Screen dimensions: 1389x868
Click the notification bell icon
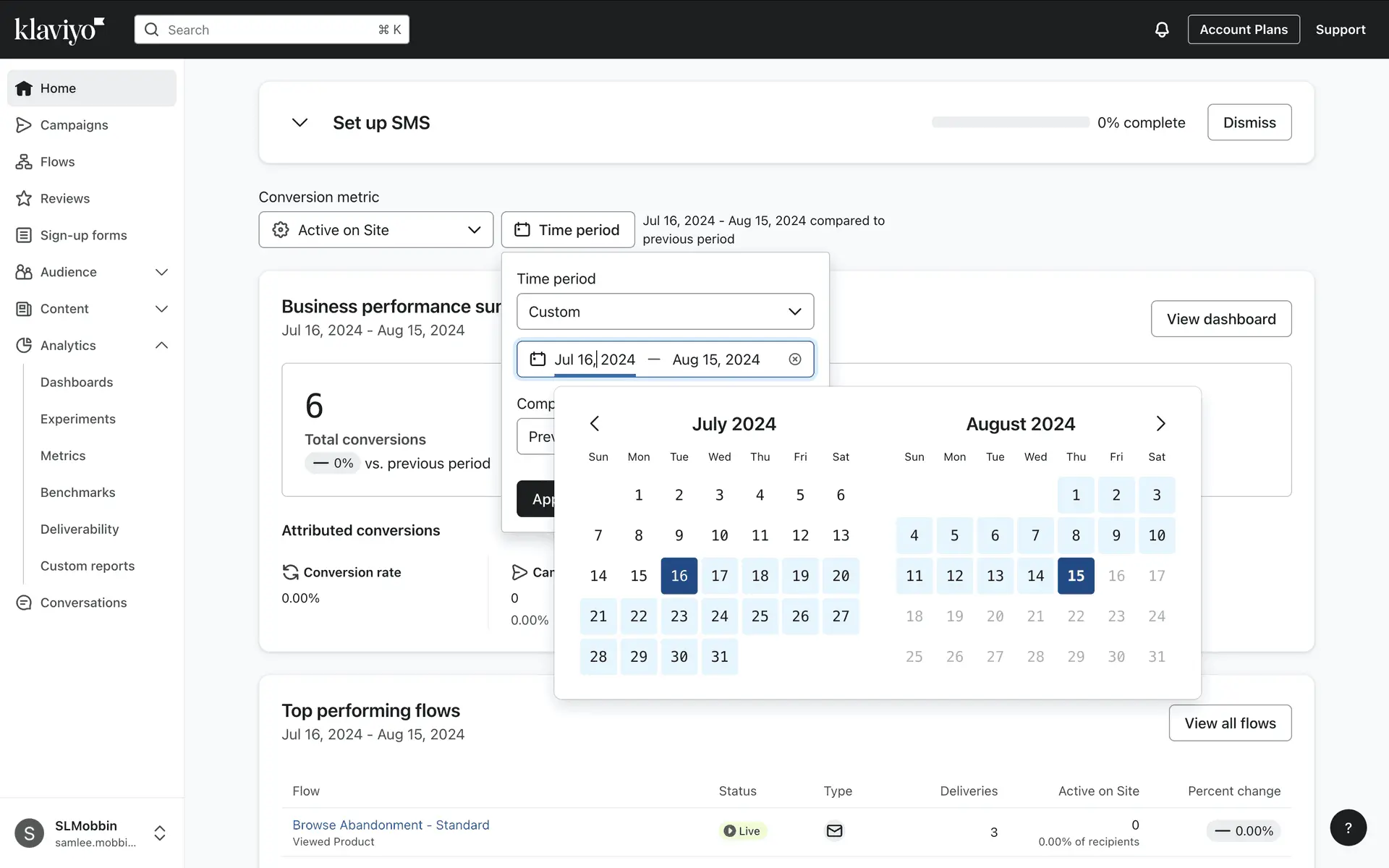(x=1161, y=30)
